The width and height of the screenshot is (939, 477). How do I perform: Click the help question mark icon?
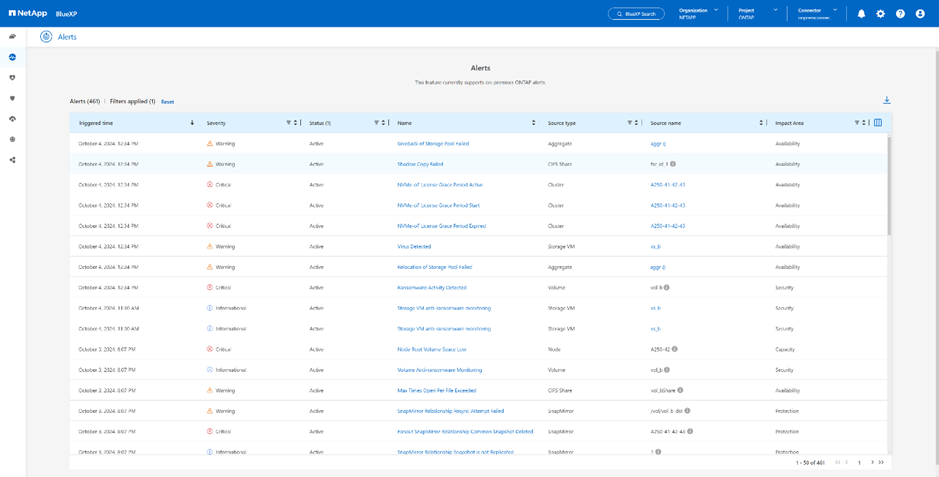(900, 14)
